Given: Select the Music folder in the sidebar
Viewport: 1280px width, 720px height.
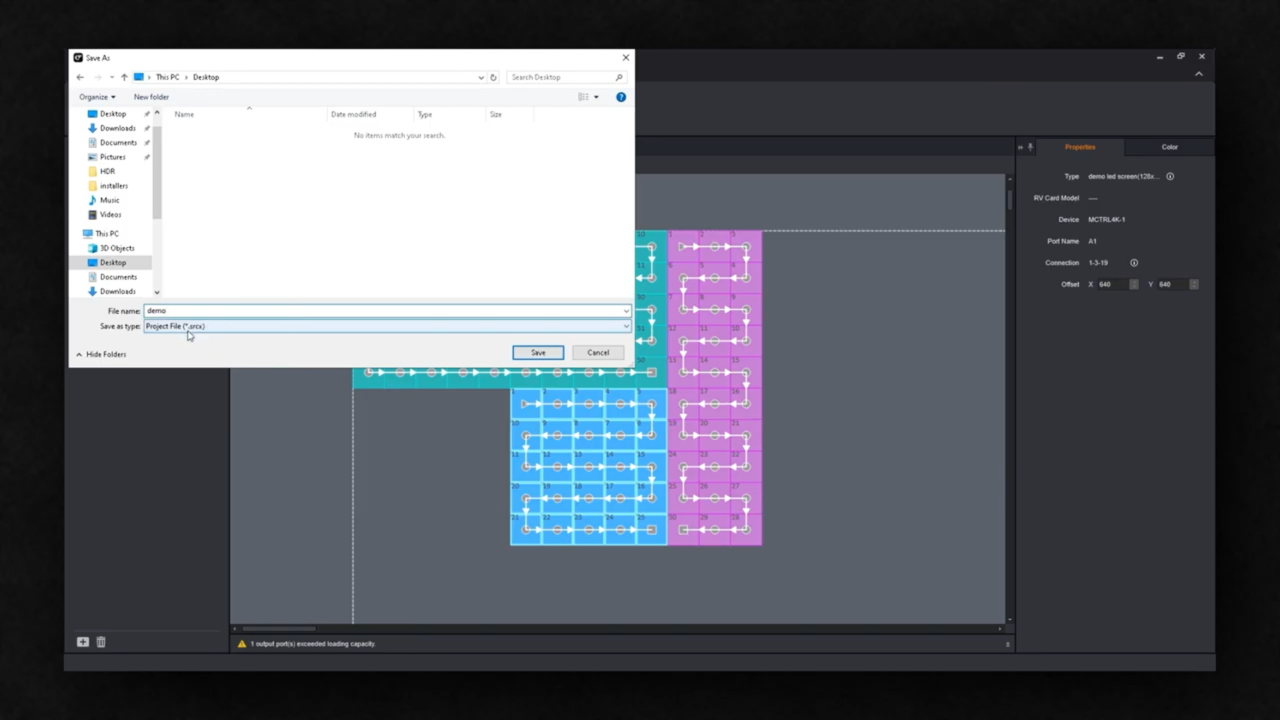Looking at the screenshot, I should click(x=109, y=200).
